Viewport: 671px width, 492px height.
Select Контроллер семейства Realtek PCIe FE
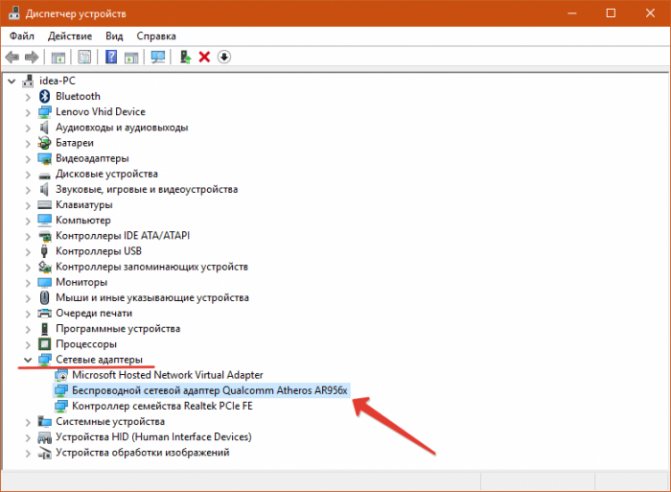point(162,406)
